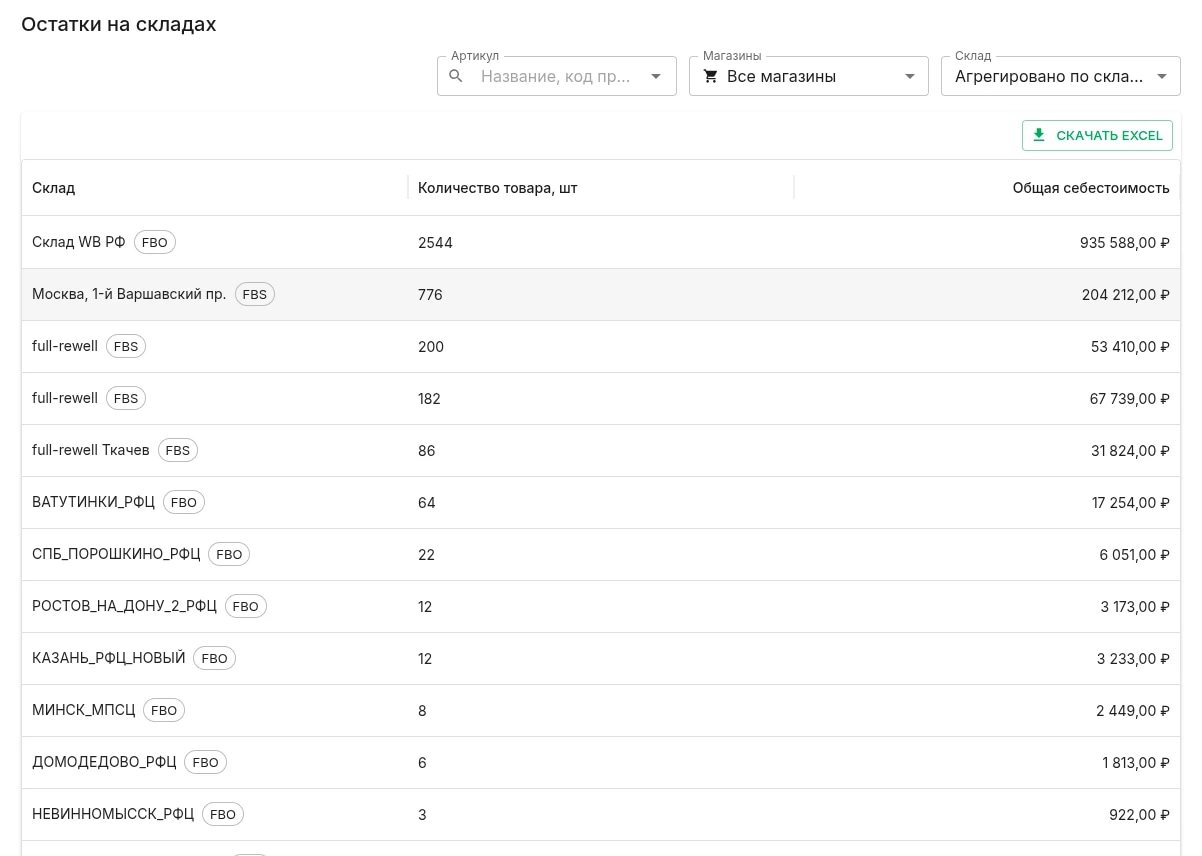The height and width of the screenshot is (856, 1202).
Task: Select the СПБ_ПОРОШКИНО_РФЦ warehouse row
Action: (x=601, y=554)
